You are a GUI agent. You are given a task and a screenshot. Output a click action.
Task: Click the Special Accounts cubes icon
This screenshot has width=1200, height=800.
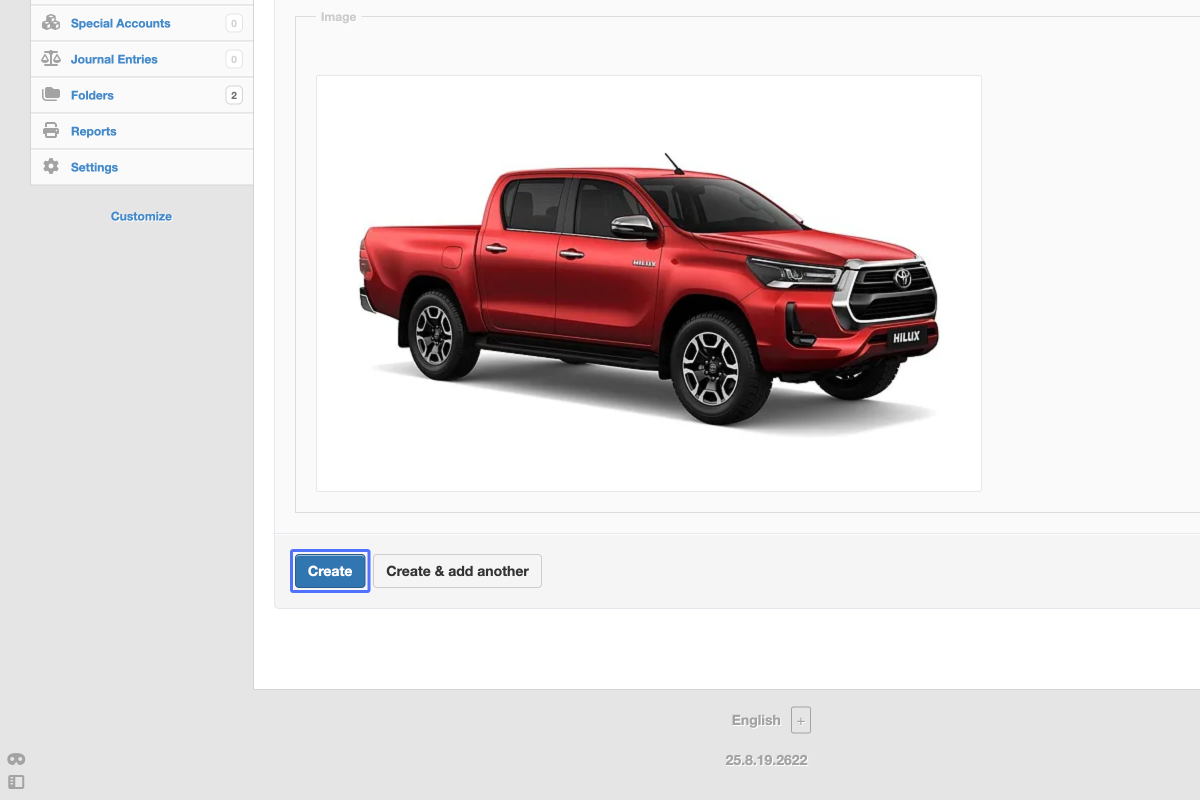[51, 23]
